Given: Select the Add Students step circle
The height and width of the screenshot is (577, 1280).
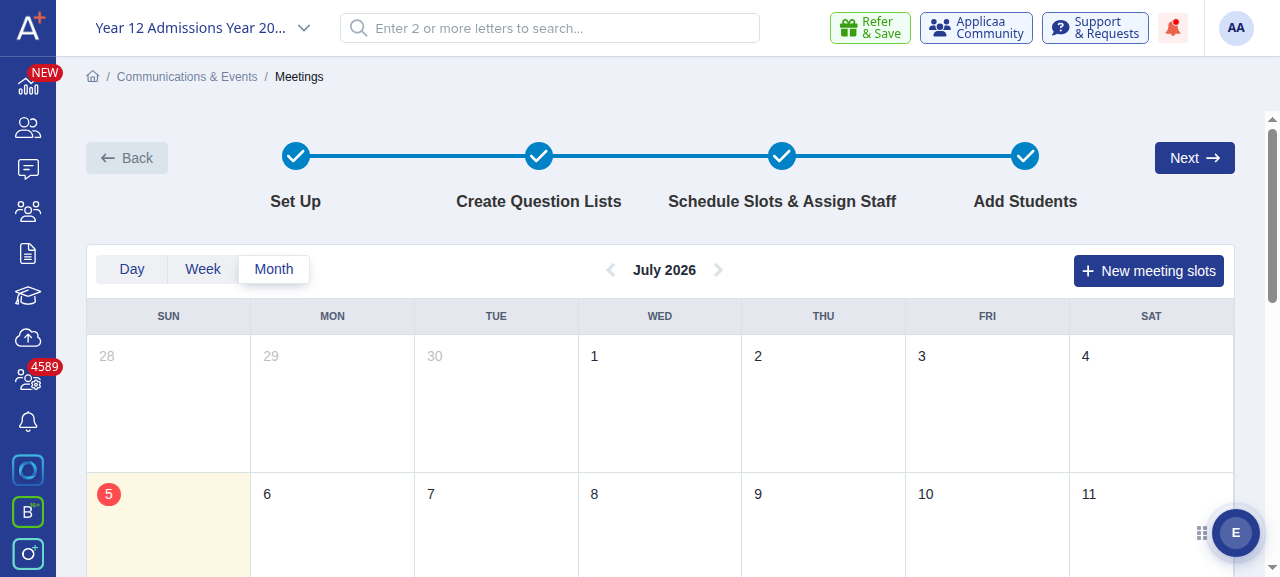Looking at the screenshot, I should pos(1025,156).
